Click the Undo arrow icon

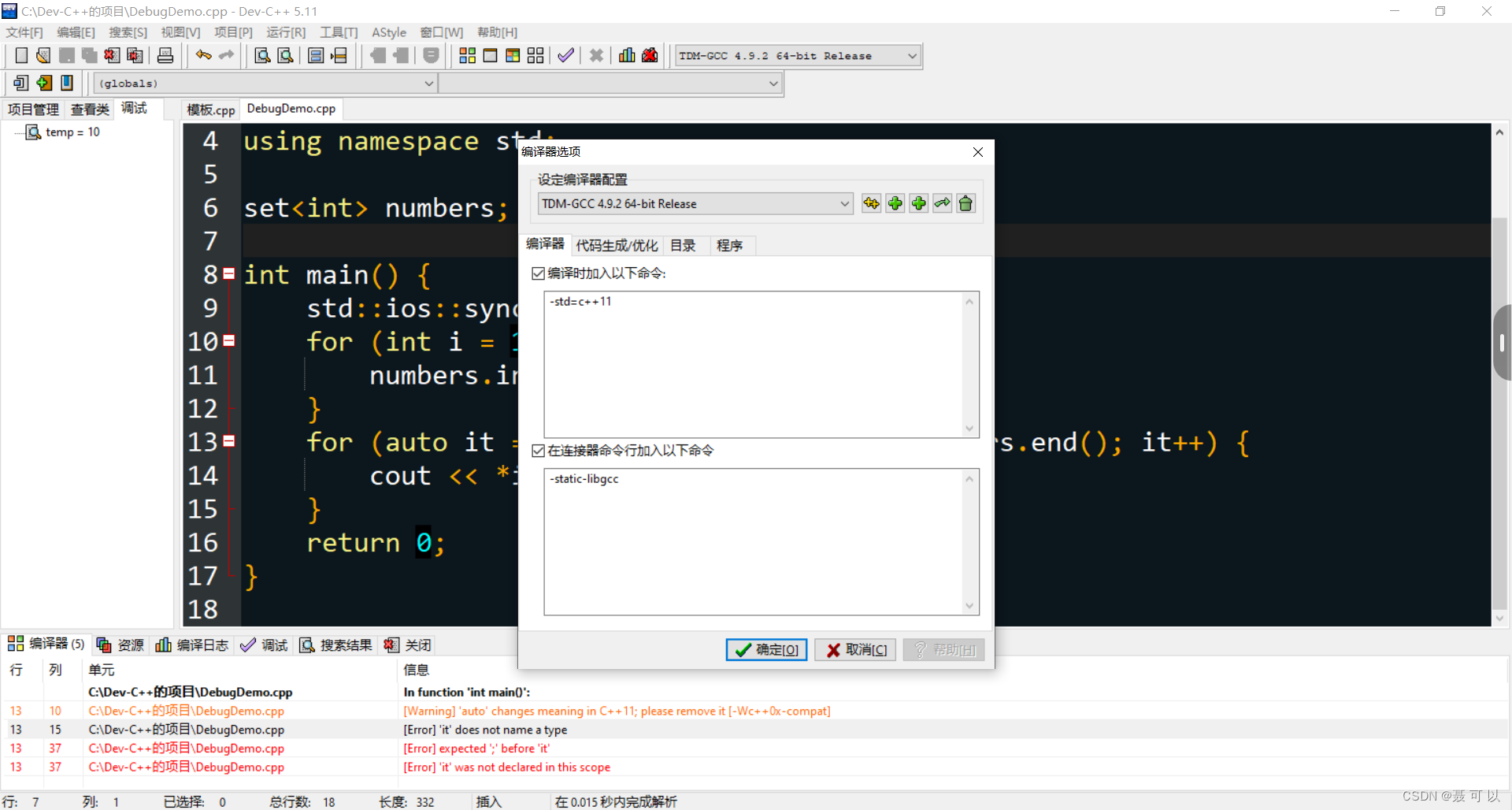tap(202, 55)
